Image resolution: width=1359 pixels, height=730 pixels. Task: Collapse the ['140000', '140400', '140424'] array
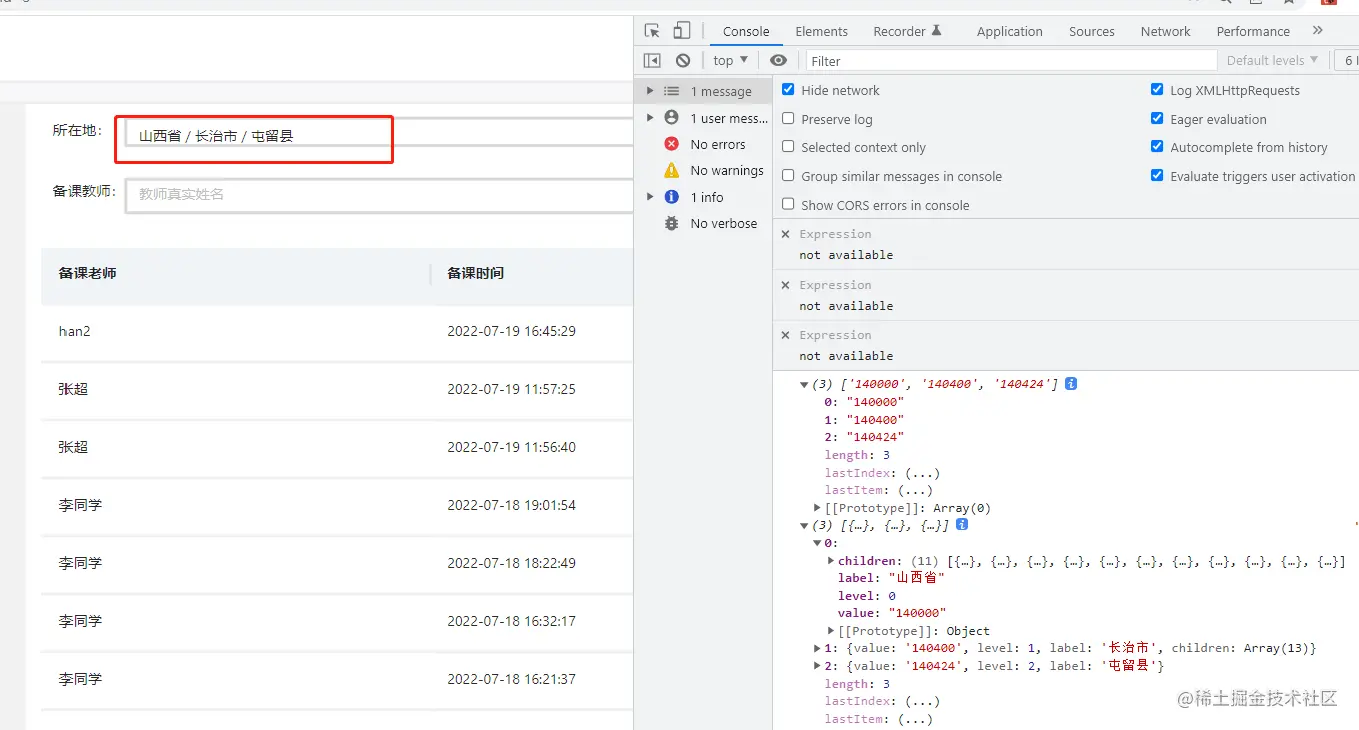click(804, 384)
